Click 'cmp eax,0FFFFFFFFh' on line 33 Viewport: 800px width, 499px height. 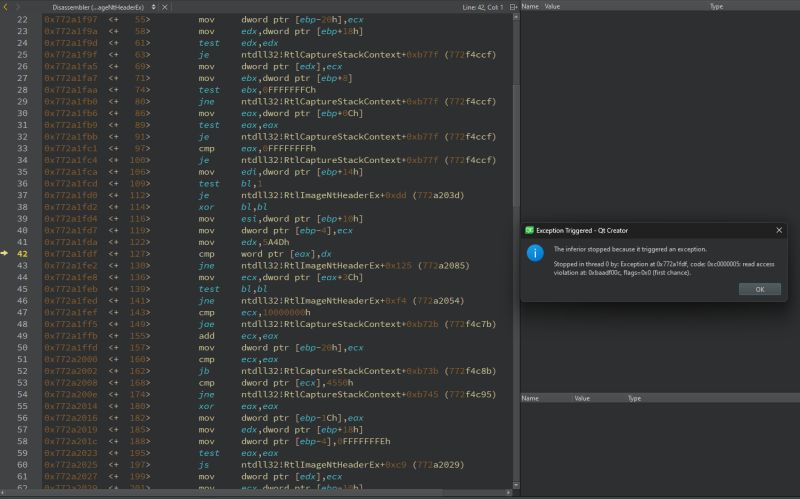[x=257, y=148]
